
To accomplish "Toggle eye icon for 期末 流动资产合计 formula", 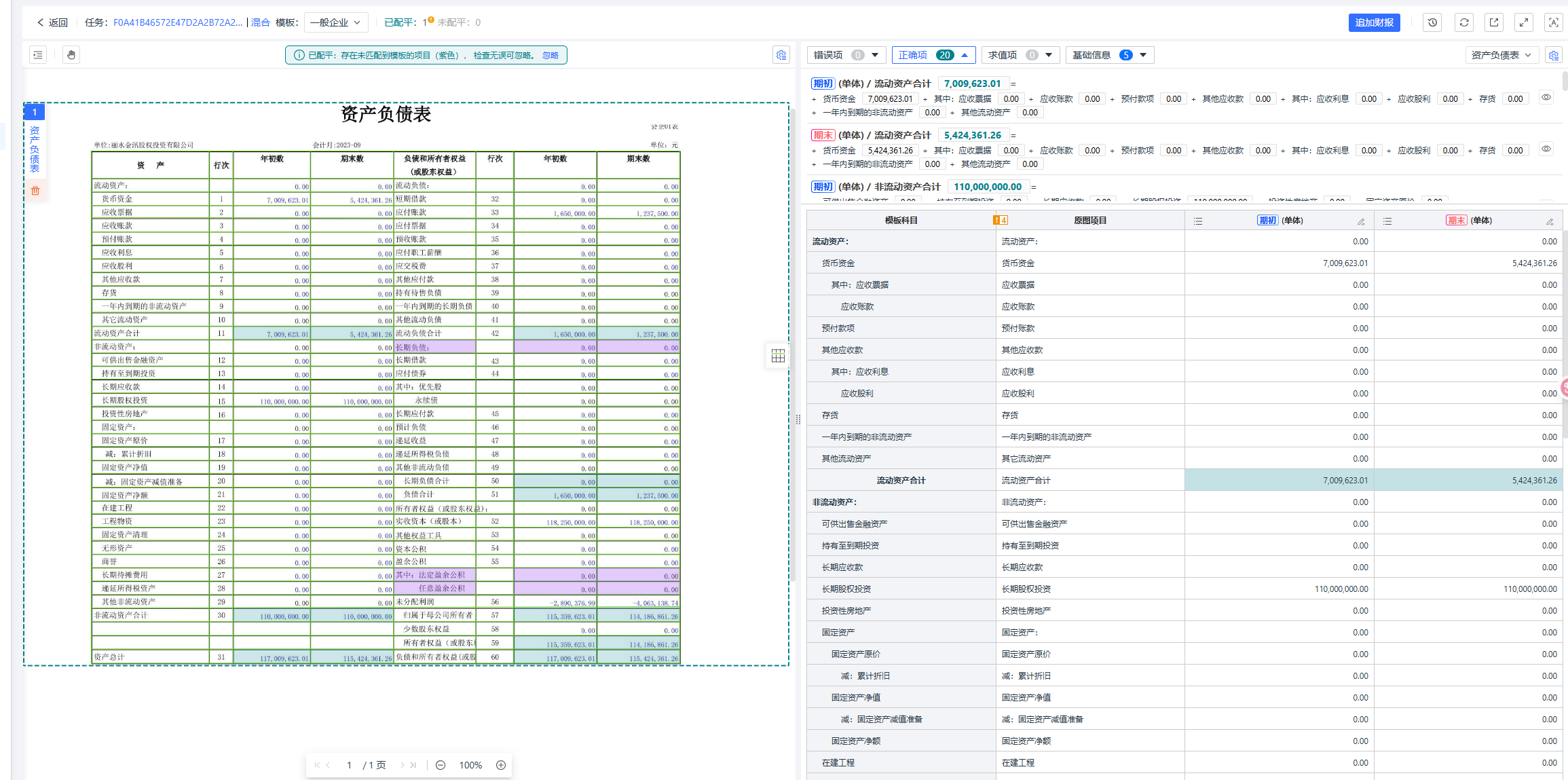I will 1546,149.
